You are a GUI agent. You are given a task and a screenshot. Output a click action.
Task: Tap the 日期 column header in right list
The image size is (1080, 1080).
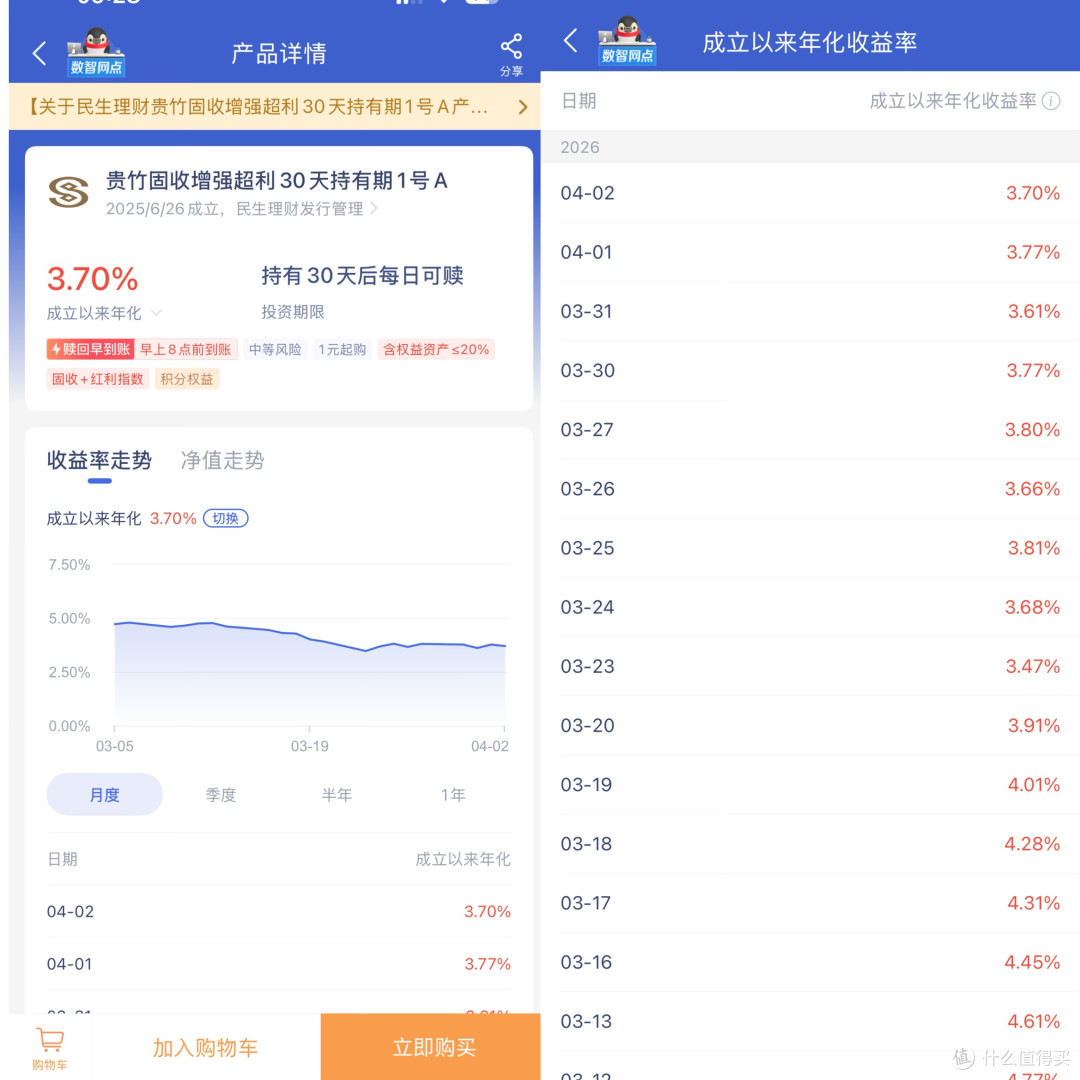tap(579, 101)
